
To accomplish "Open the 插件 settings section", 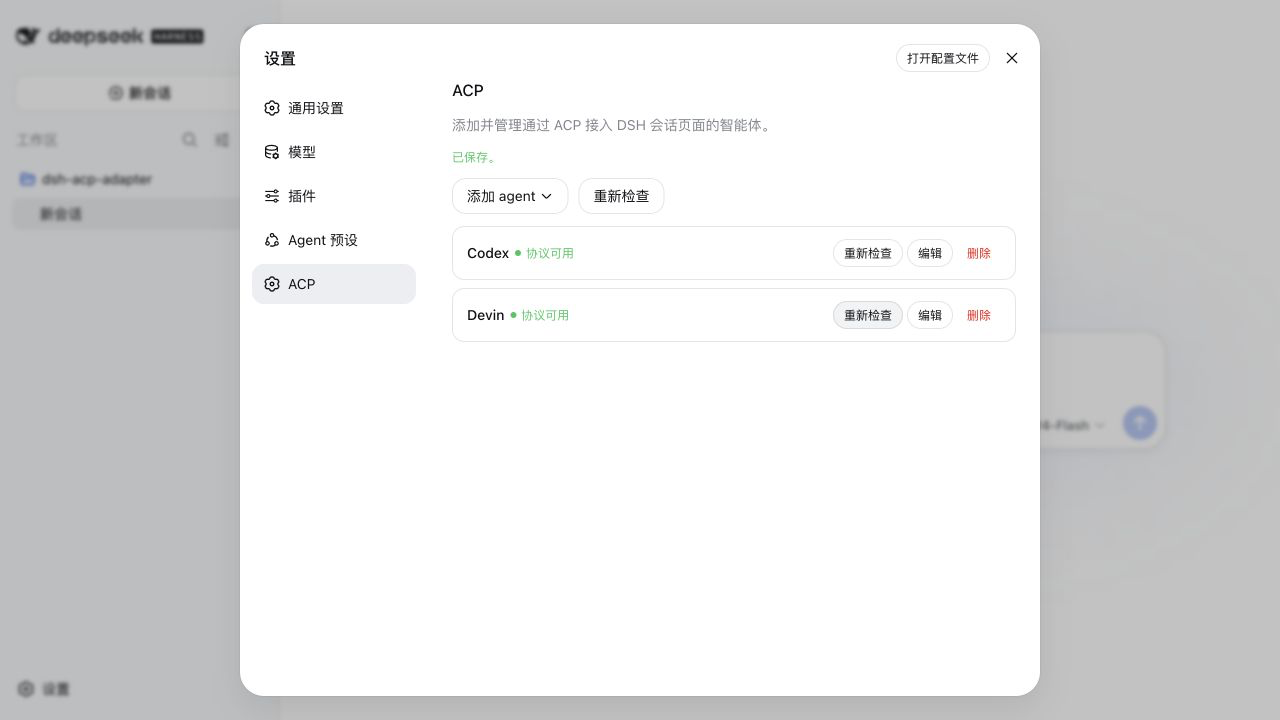I will click(334, 196).
